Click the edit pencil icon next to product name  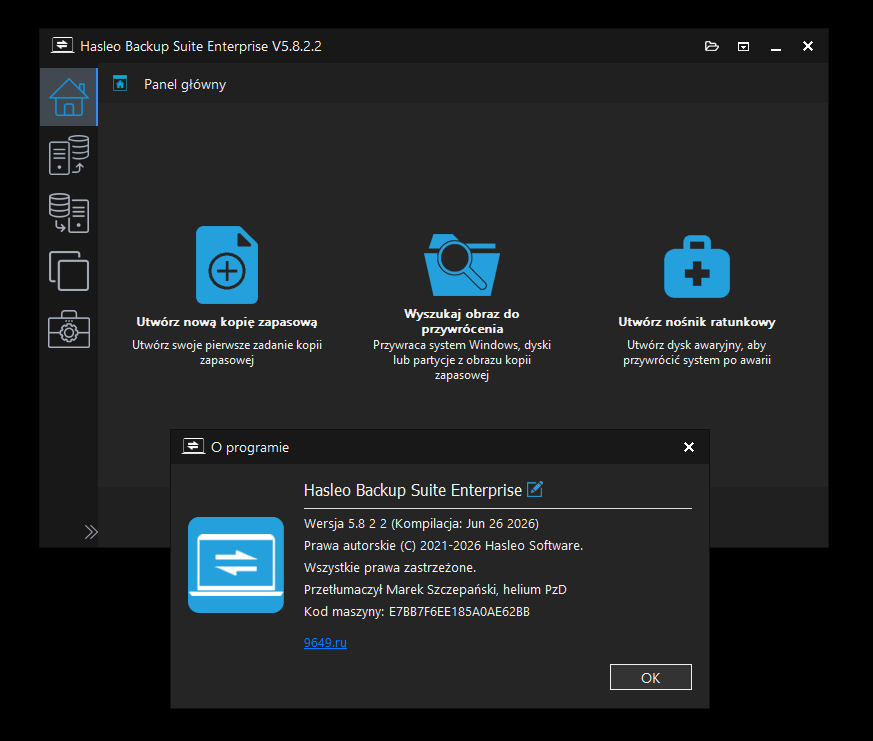click(x=534, y=489)
